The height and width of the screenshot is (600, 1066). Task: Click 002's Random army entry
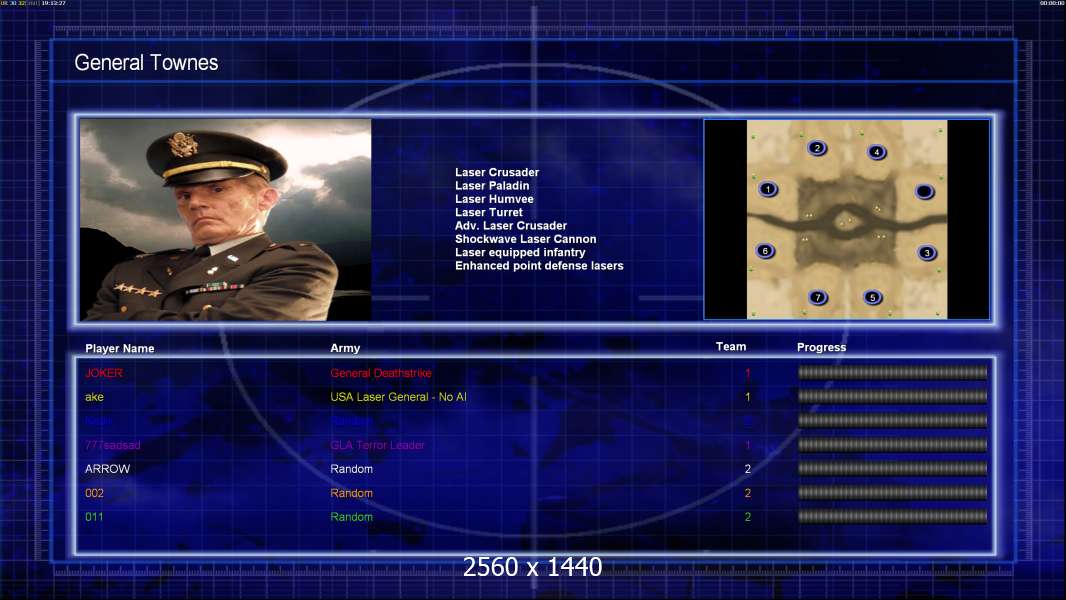pyautogui.click(x=351, y=493)
